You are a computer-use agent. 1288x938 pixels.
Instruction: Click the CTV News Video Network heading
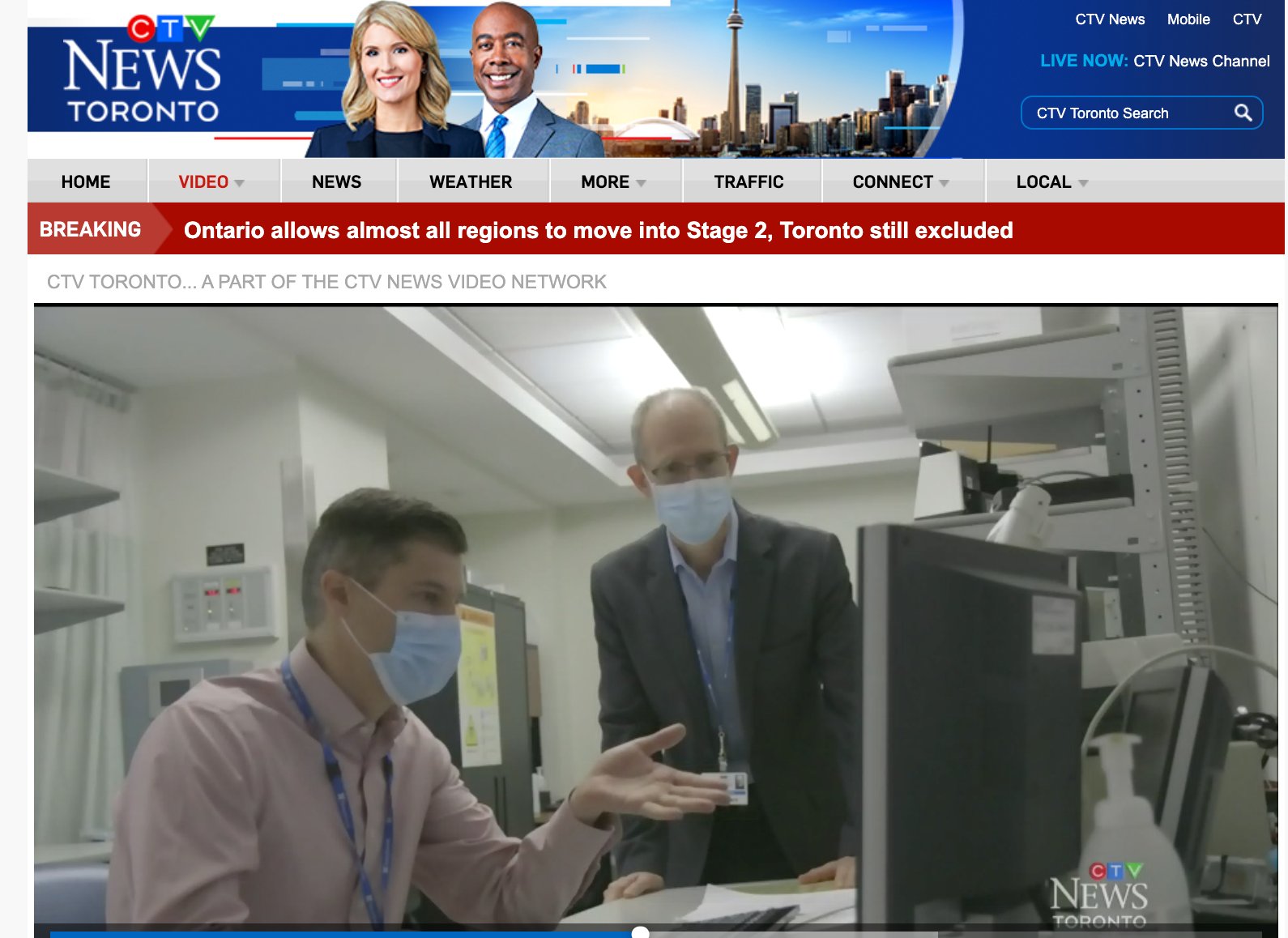coord(326,282)
